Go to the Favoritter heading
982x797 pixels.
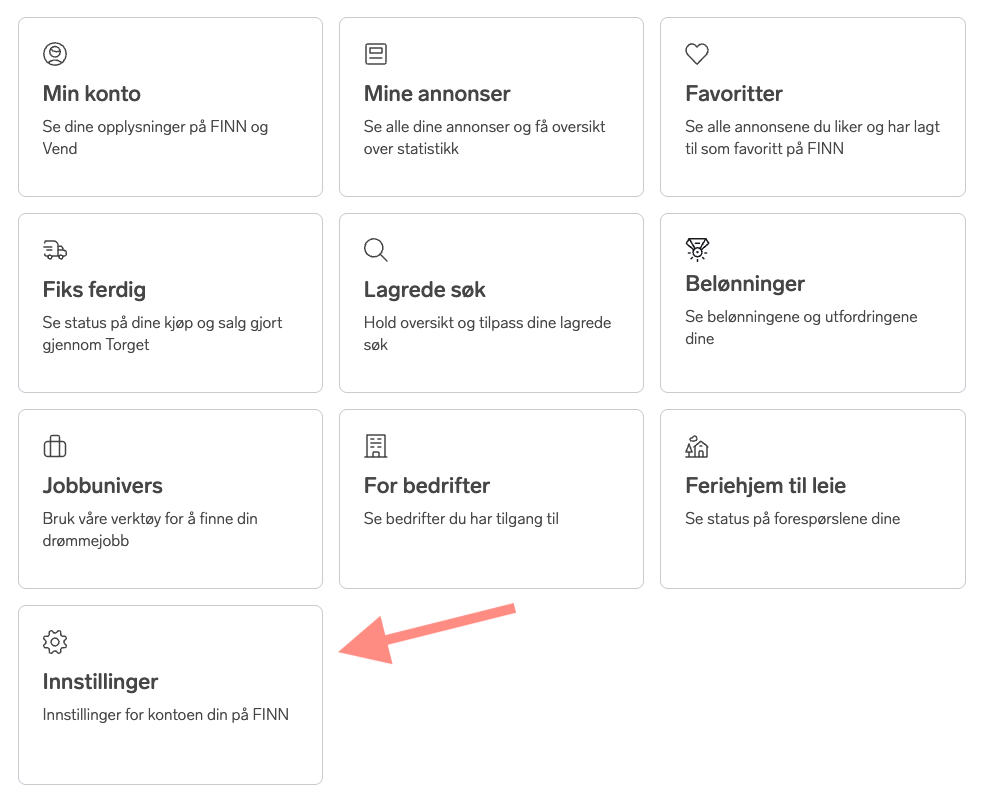click(734, 93)
